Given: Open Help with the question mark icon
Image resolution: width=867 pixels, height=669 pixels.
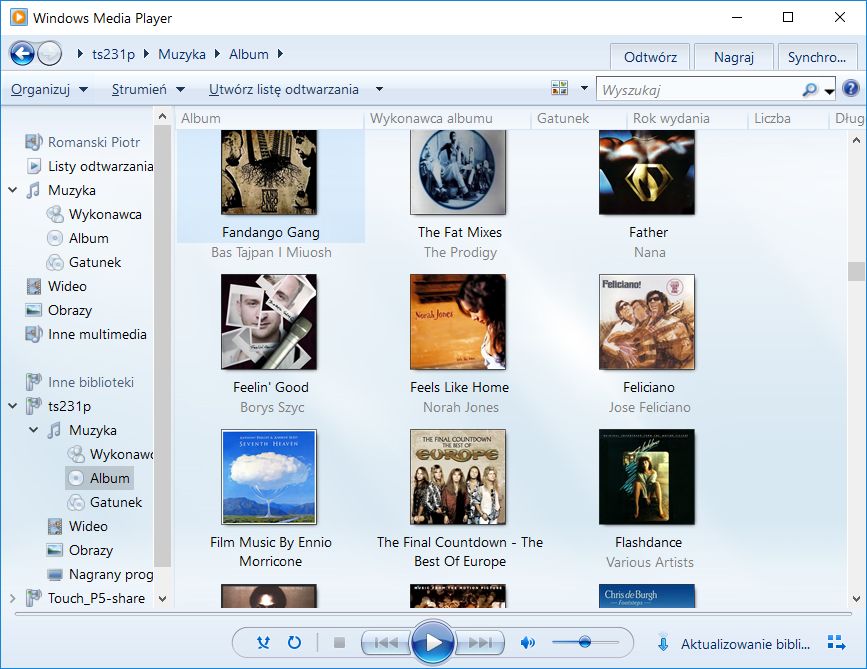Looking at the screenshot, I should (851, 88).
